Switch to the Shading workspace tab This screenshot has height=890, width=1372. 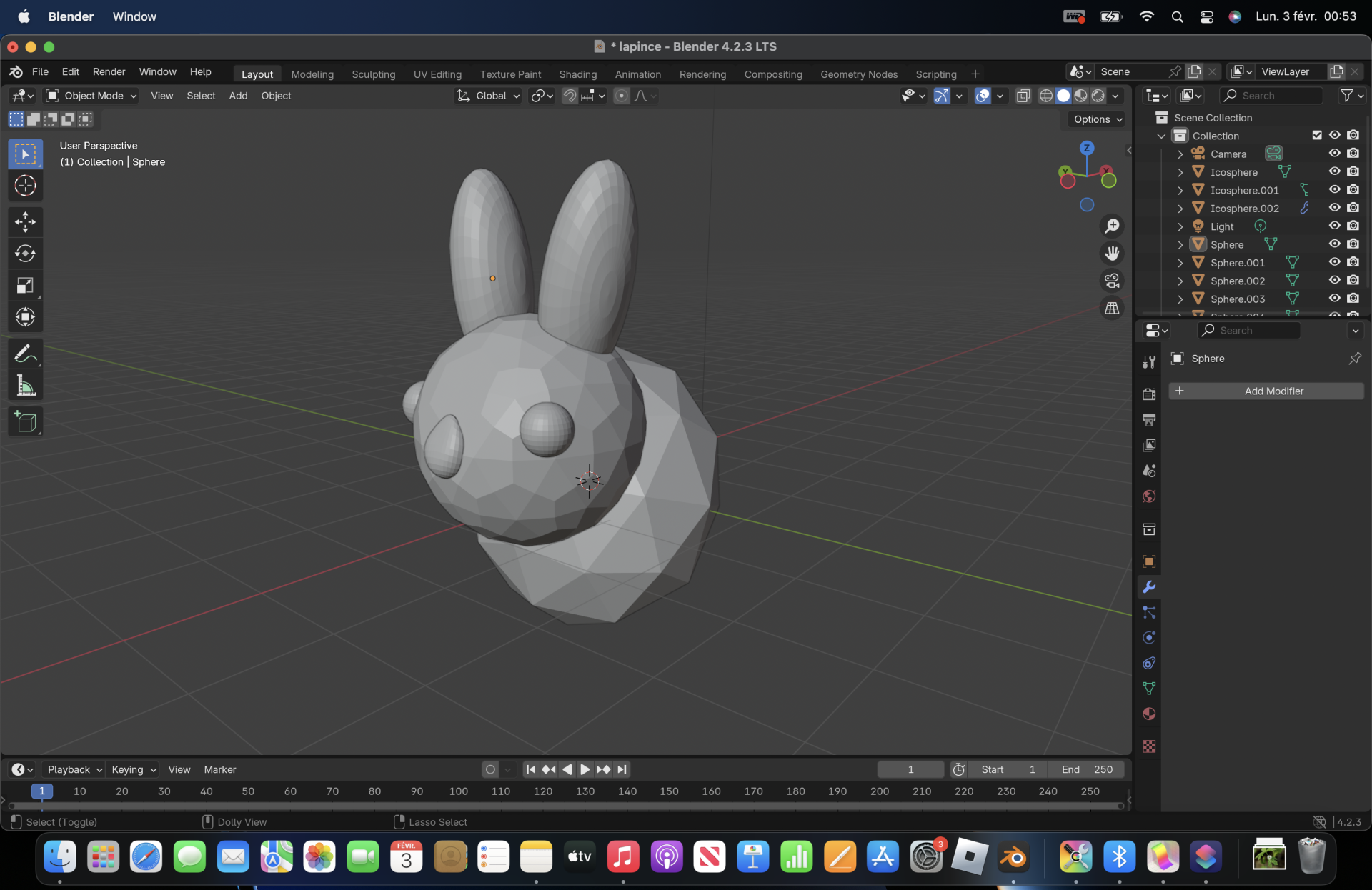click(577, 74)
